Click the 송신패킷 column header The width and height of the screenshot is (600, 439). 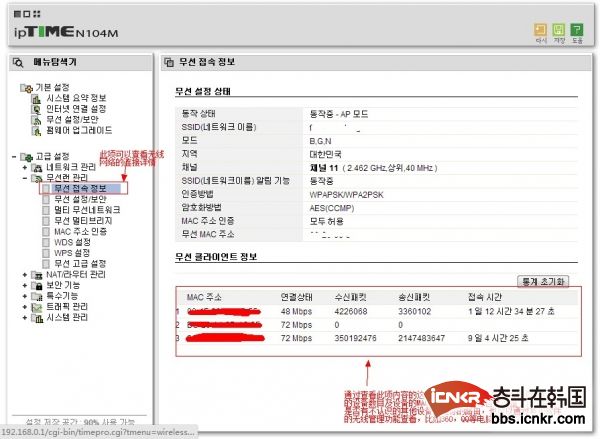pyautogui.click(x=414, y=297)
